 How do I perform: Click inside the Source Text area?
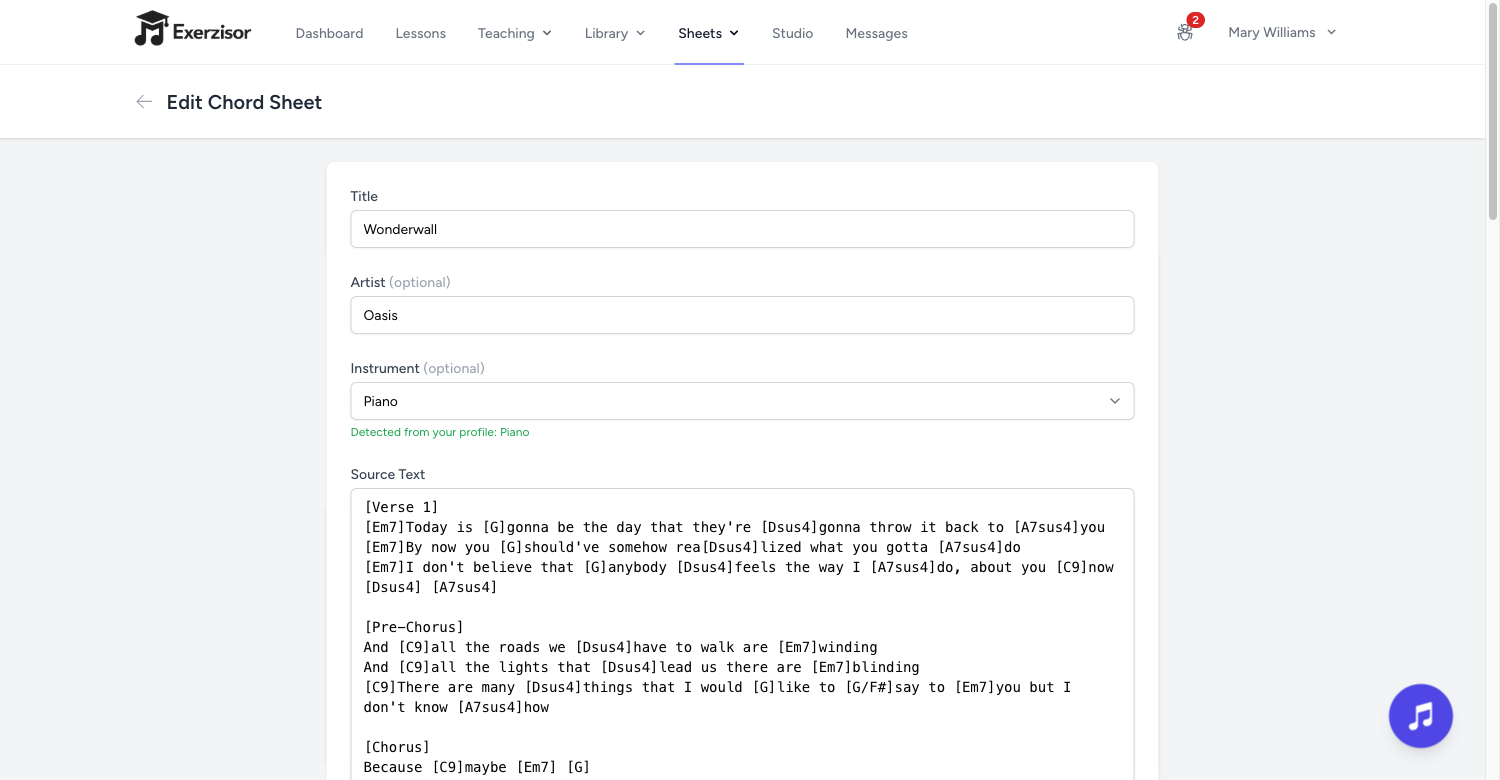pyautogui.click(x=742, y=634)
